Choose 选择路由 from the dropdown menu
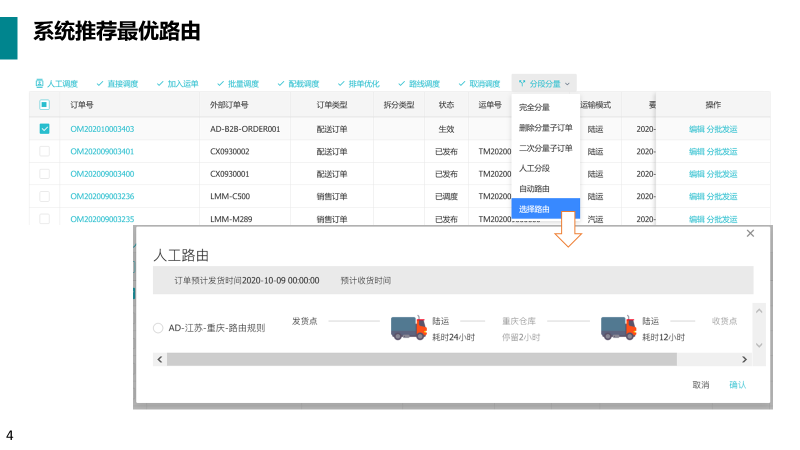 [x=534, y=209]
